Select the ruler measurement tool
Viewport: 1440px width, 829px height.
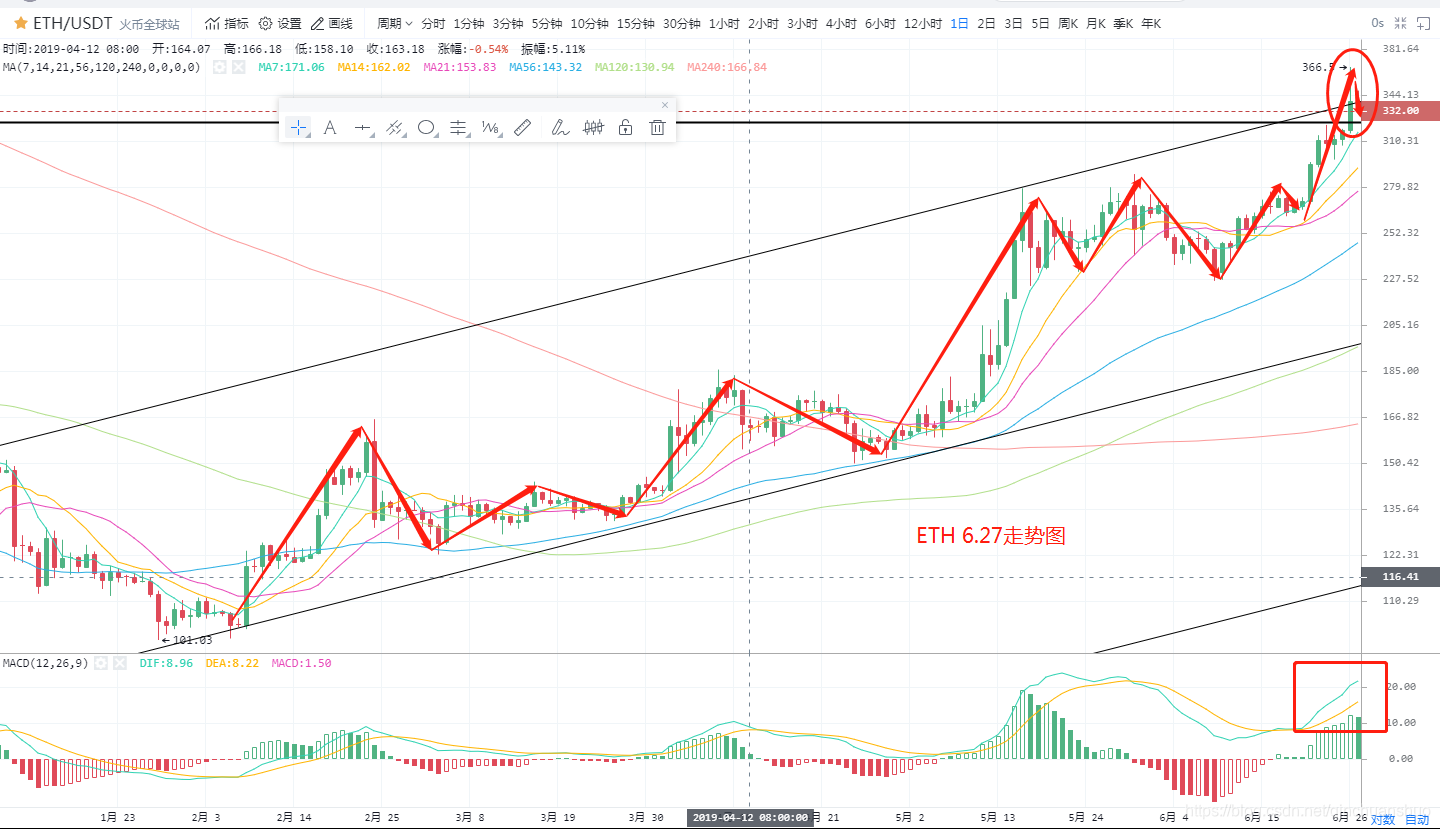522,127
